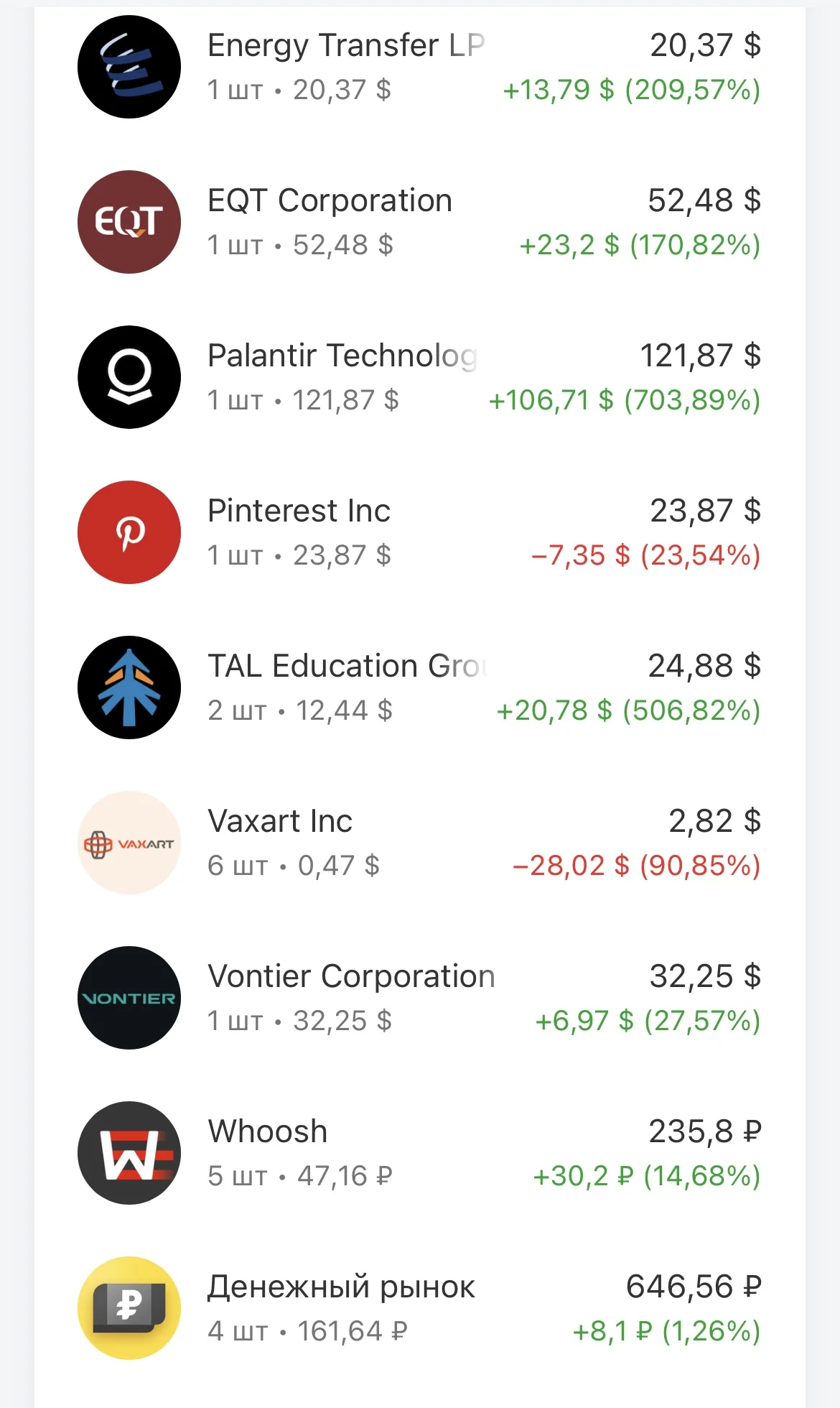This screenshot has width=840, height=1408.
Task: Tap the Whoosh W logo icon
Action: click(129, 1153)
